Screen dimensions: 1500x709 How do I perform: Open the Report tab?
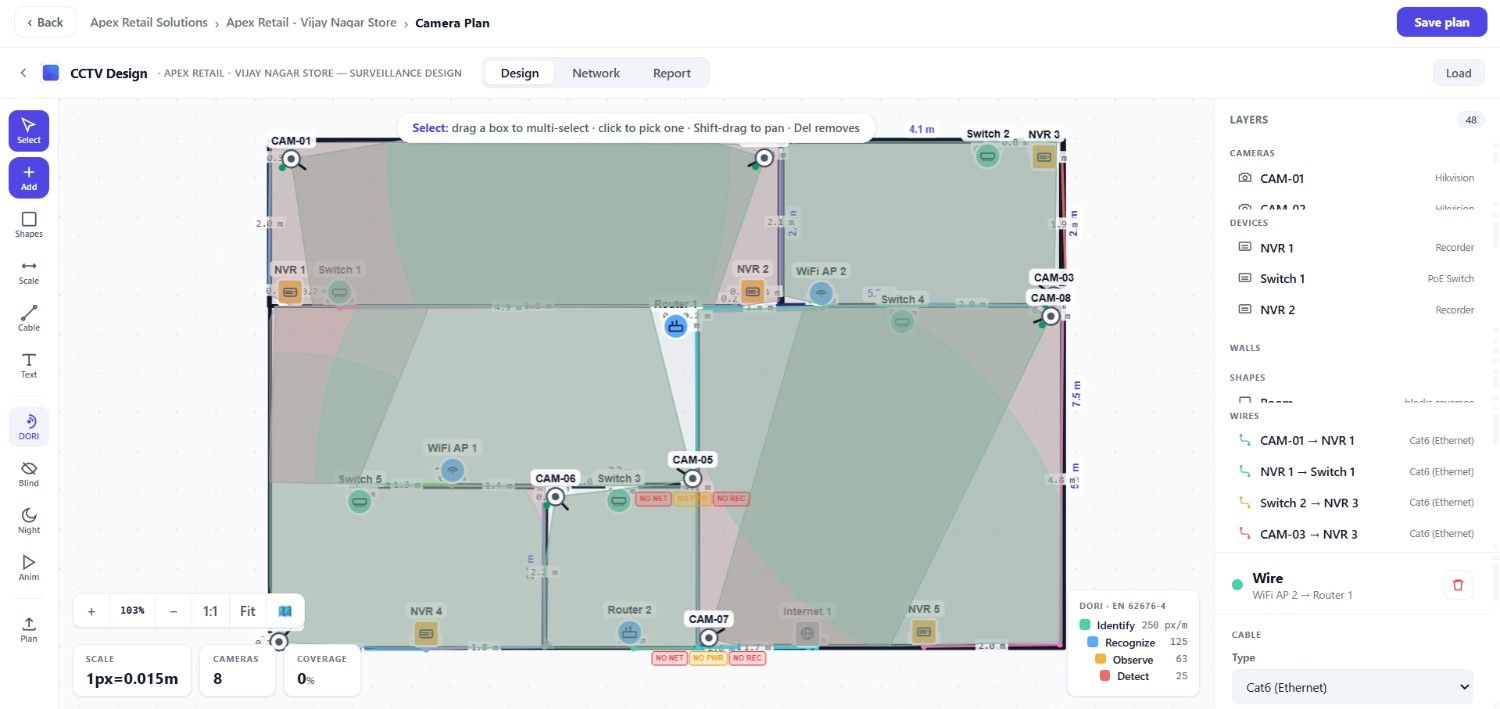click(x=672, y=73)
